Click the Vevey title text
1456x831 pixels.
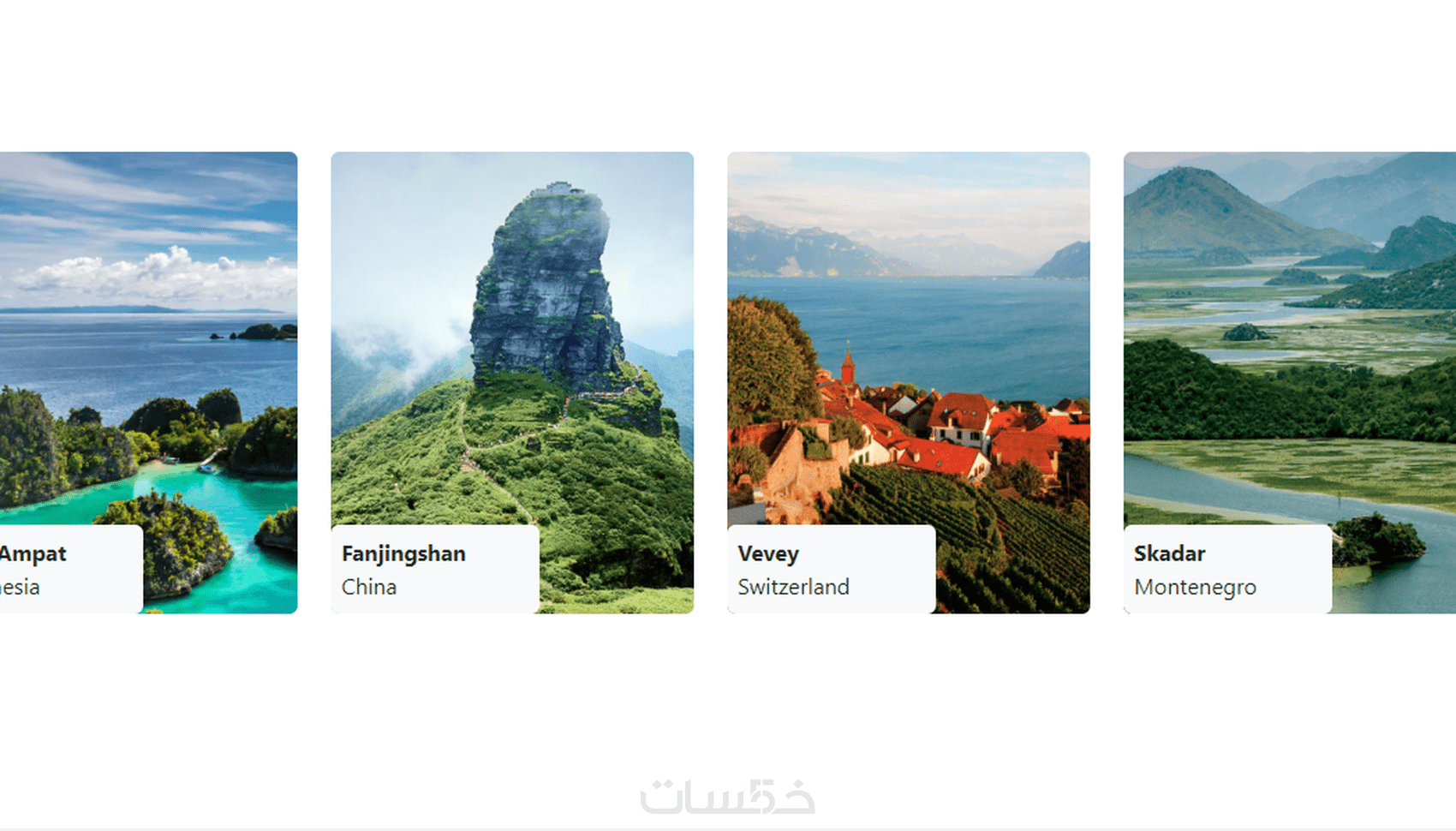click(x=768, y=554)
